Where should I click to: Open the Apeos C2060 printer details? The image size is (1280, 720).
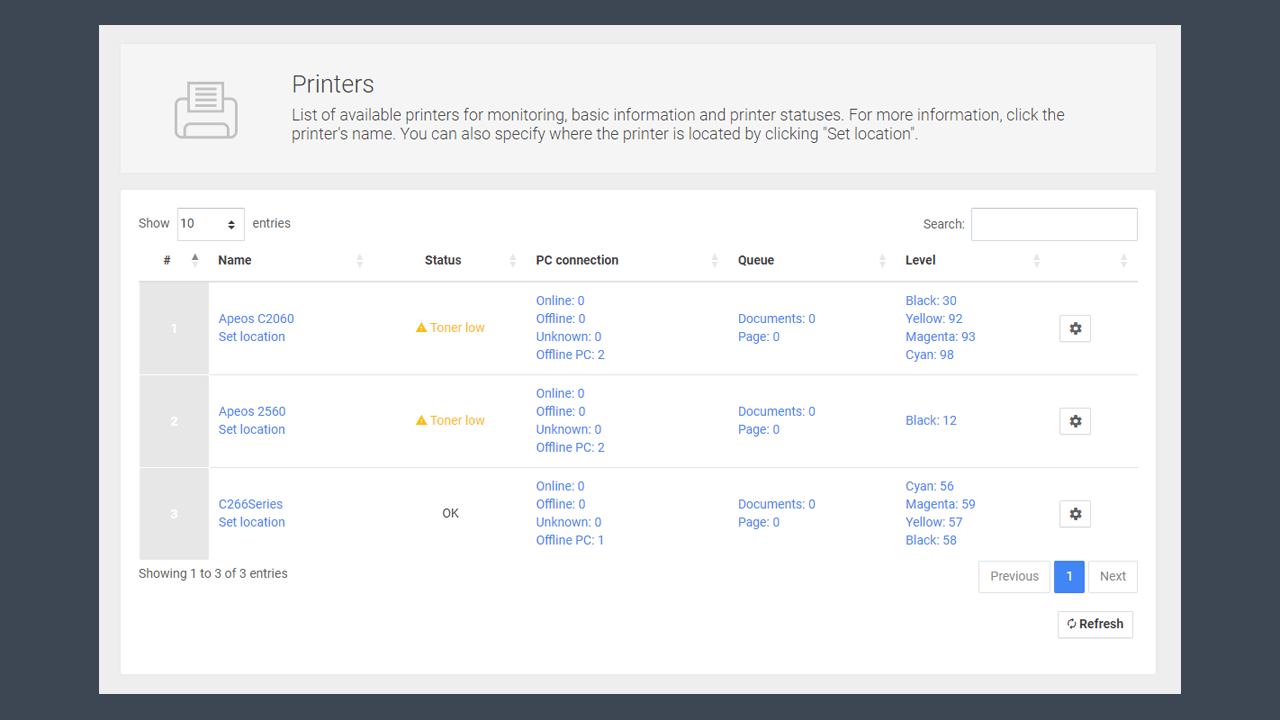tap(256, 319)
